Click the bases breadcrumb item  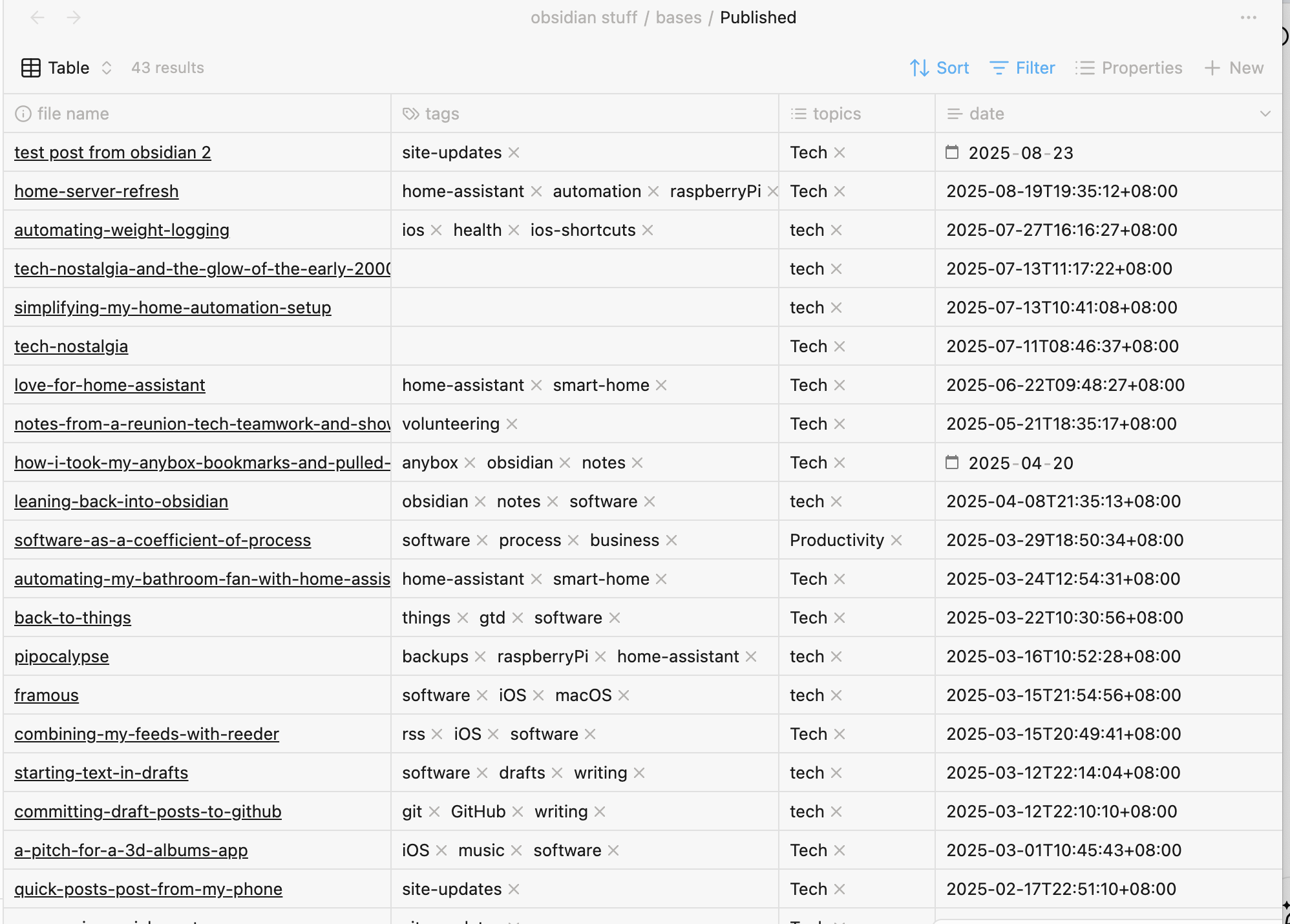click(678, 17)
